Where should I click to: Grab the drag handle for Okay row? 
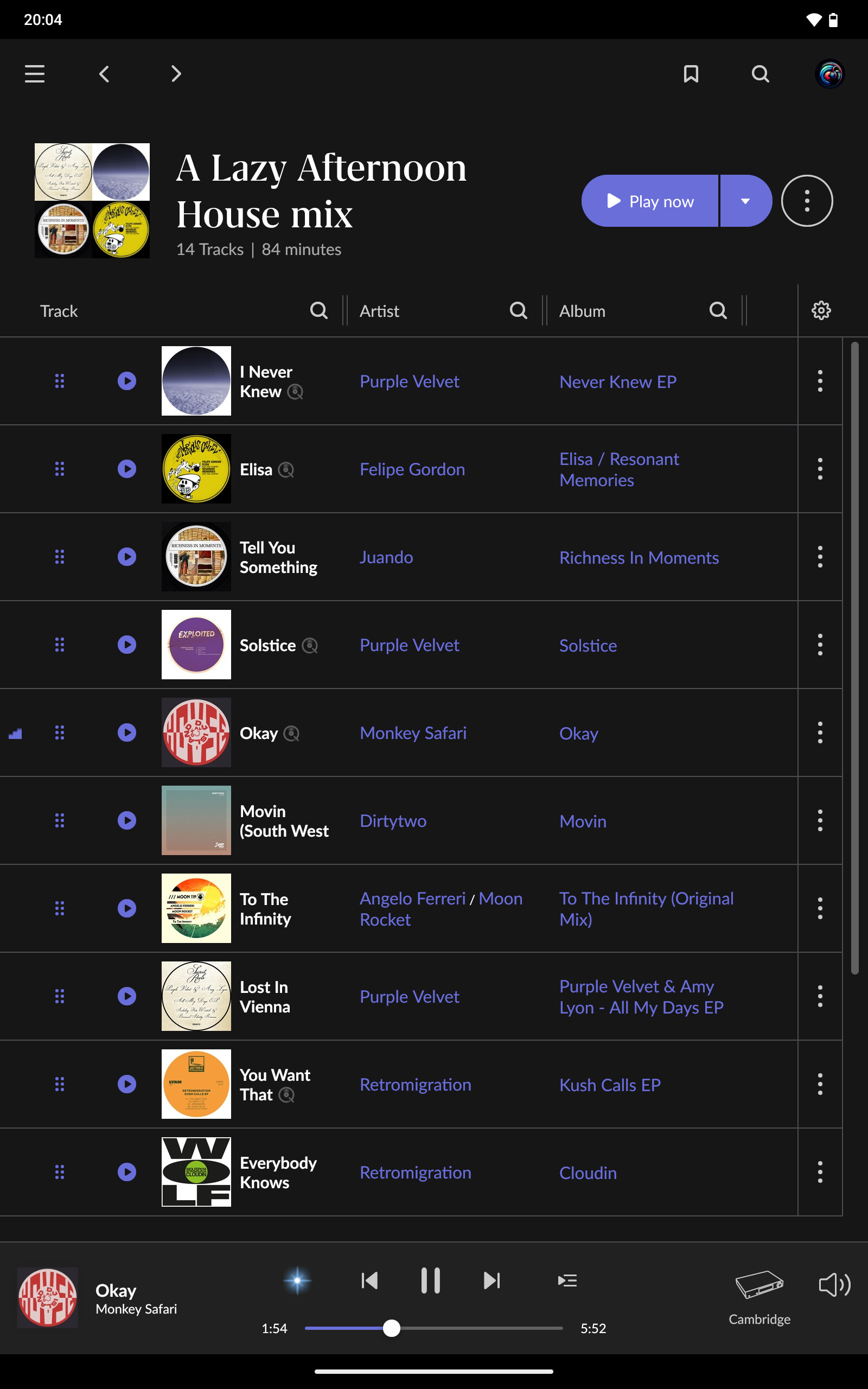(59, 732)
